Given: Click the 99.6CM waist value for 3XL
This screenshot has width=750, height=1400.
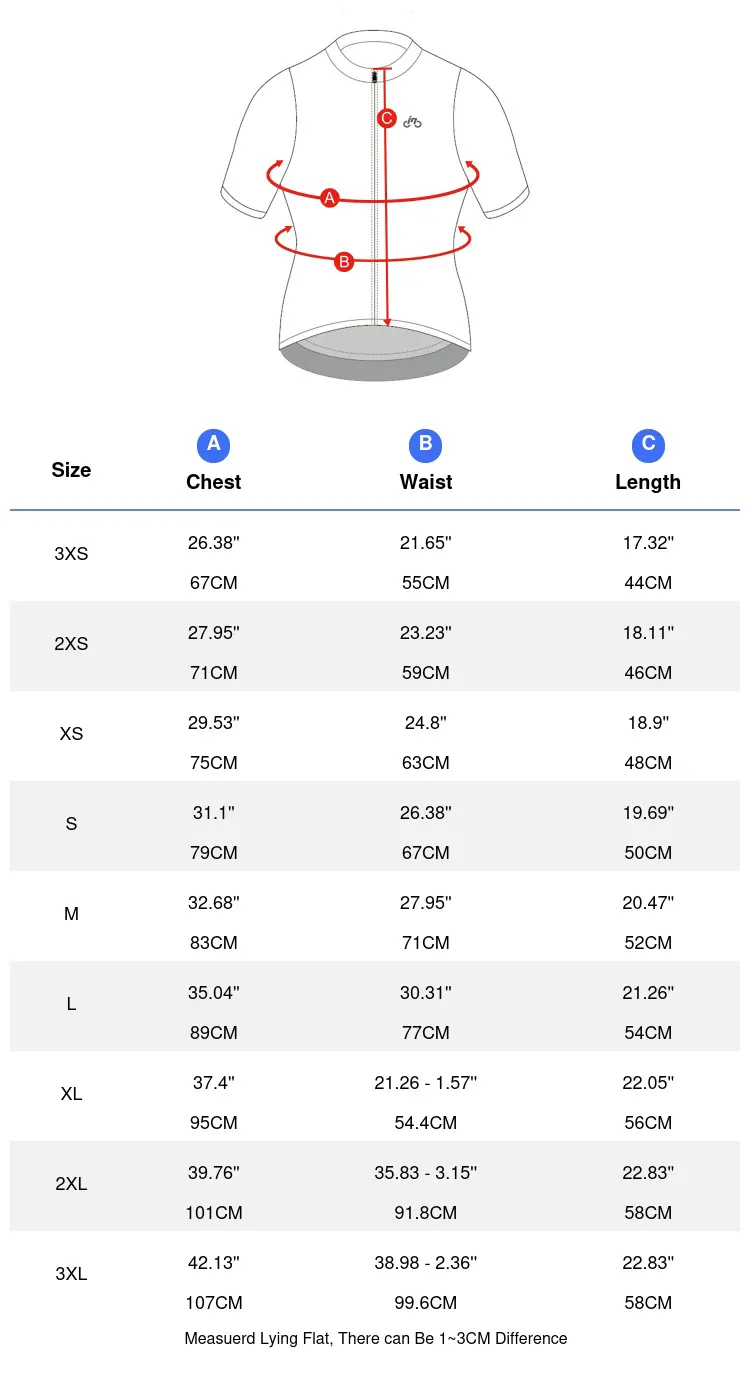Looking at the screenshot, I should pyautogui.click(x=426, y=1303).
